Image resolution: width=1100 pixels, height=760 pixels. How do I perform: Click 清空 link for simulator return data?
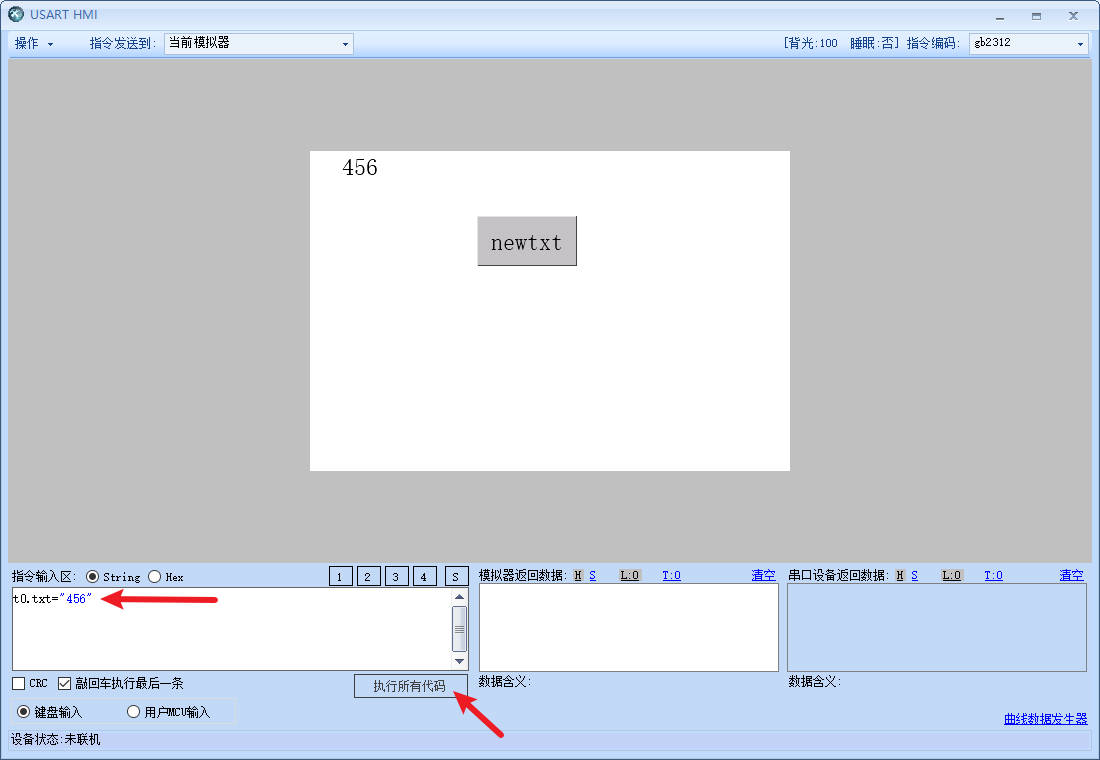(x=763, y=575)
